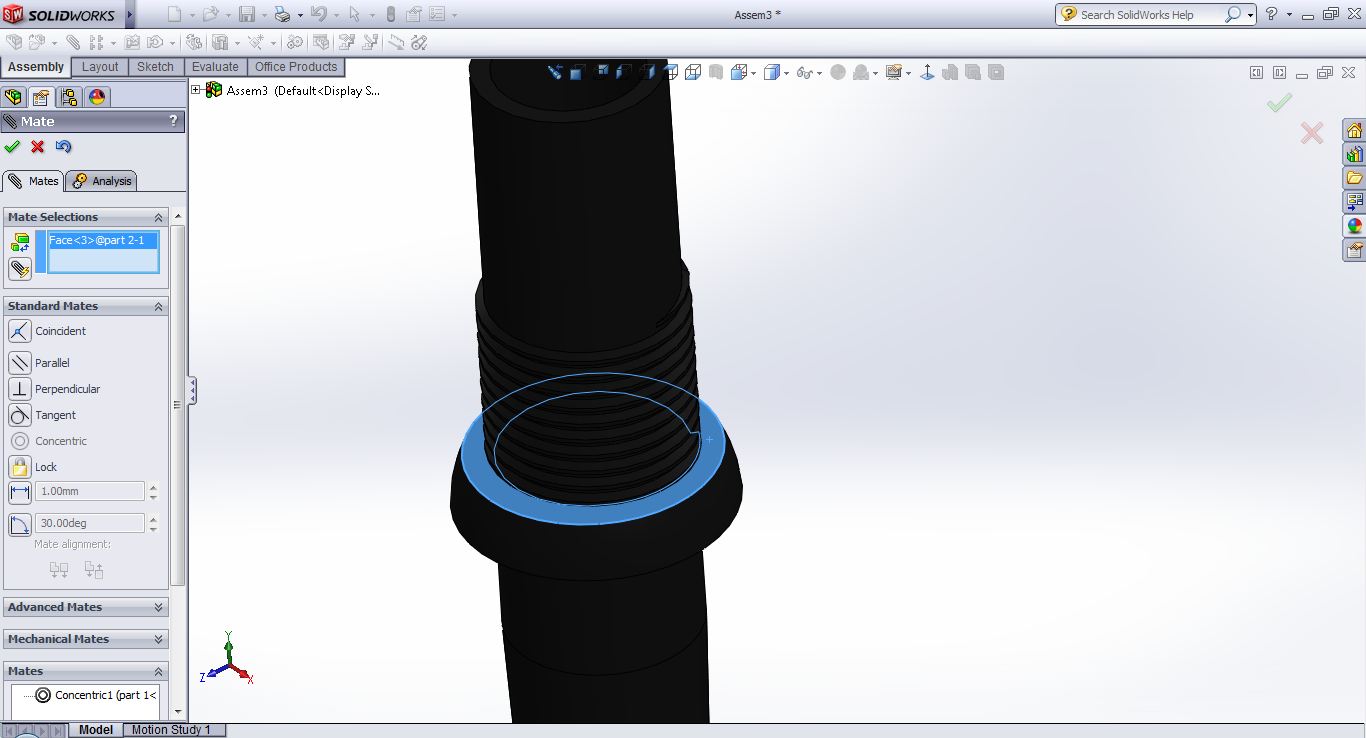Click the Appearances color ball in right pane

1355,226
